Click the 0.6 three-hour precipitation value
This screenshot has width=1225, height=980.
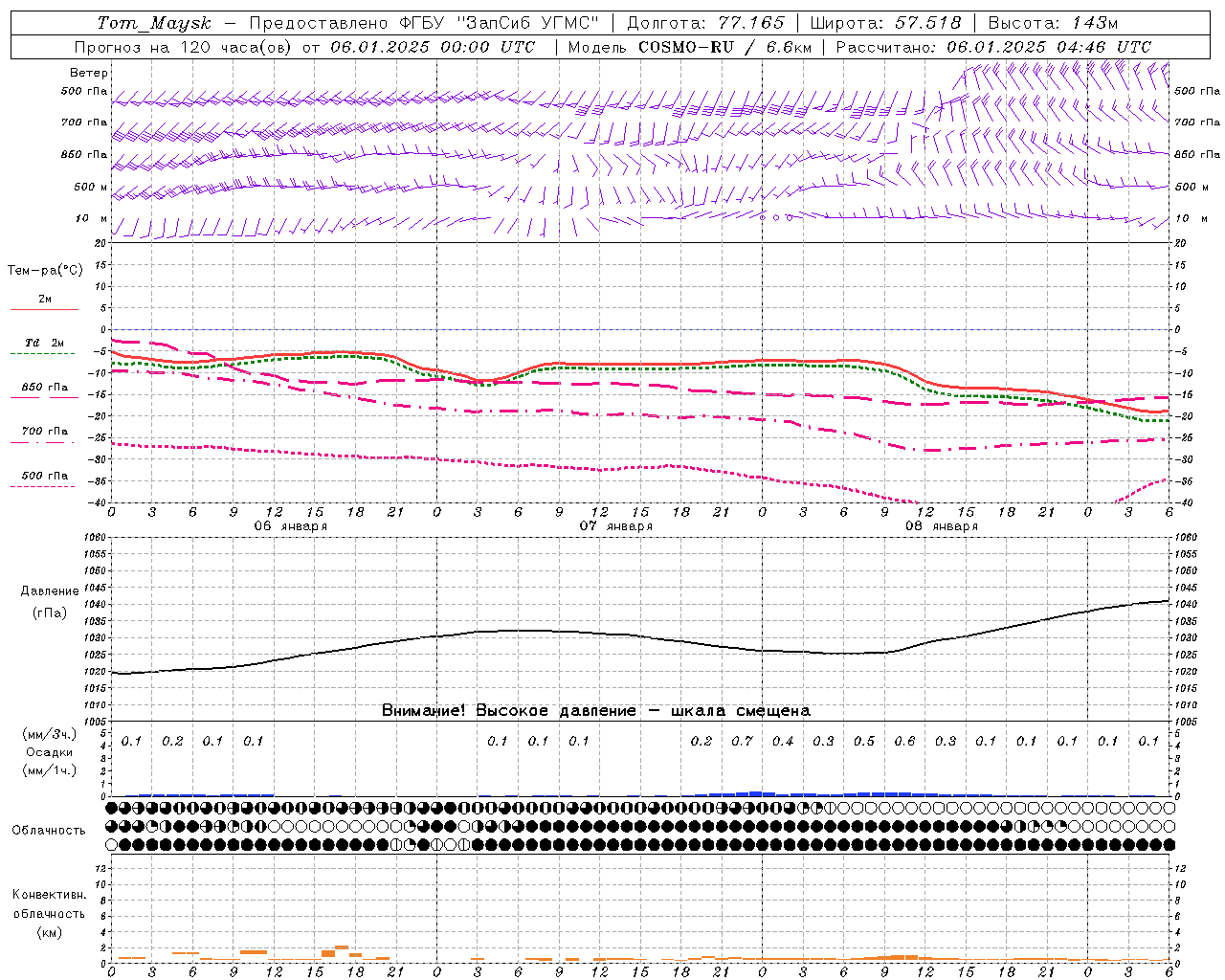904,742
